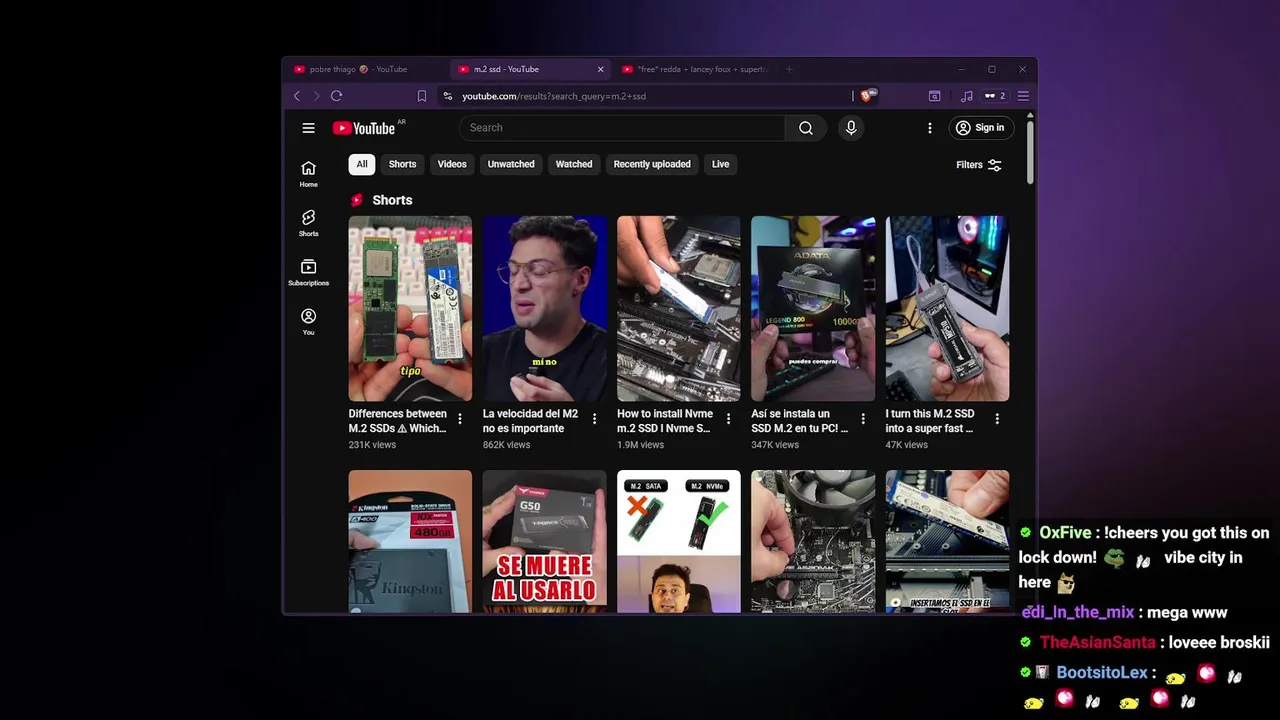1280x720 pixels.
Task: Click the address bar URL
Action: coord(554,96)
